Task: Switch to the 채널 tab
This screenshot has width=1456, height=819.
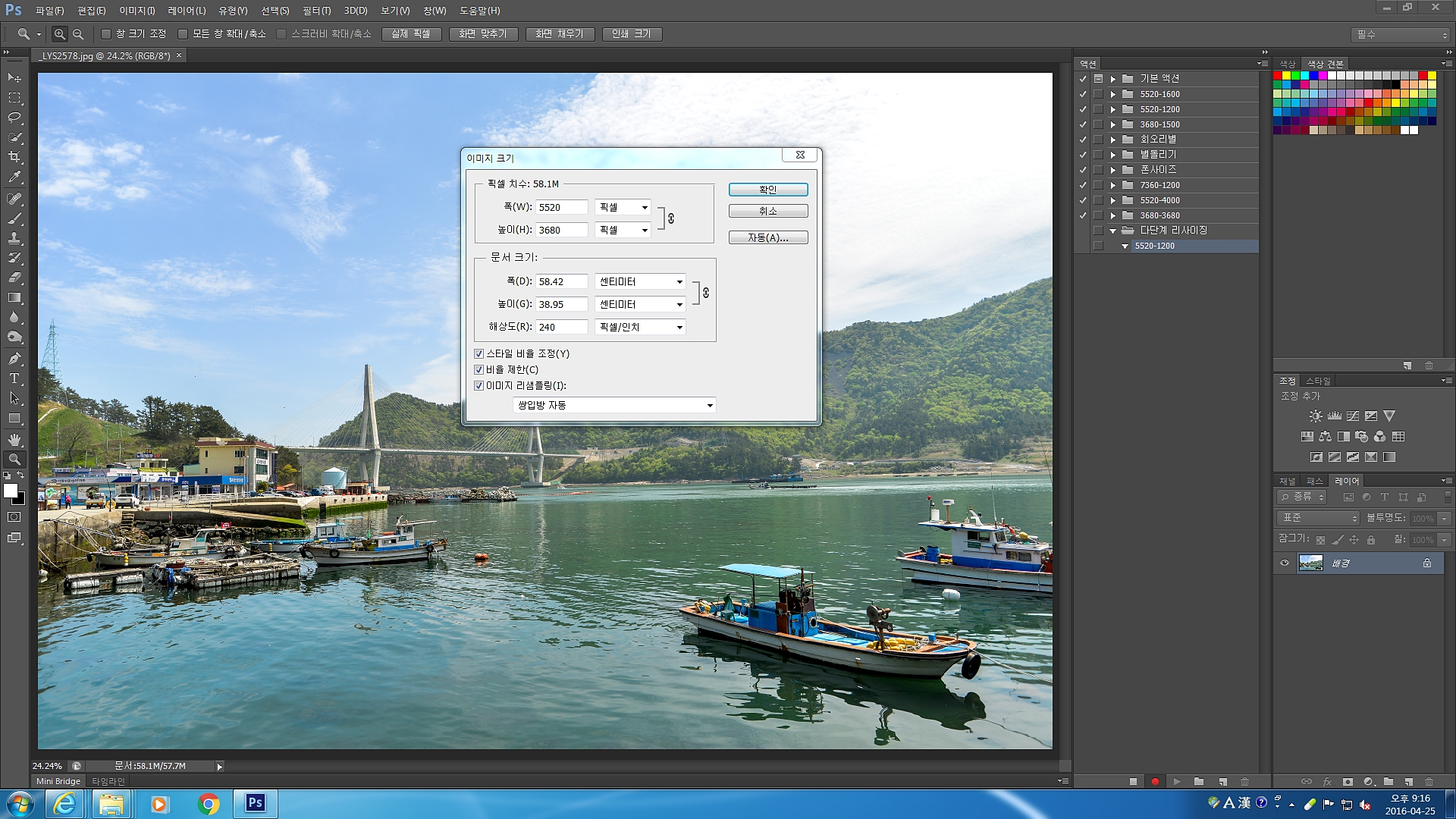Action: coord(1287,481)
